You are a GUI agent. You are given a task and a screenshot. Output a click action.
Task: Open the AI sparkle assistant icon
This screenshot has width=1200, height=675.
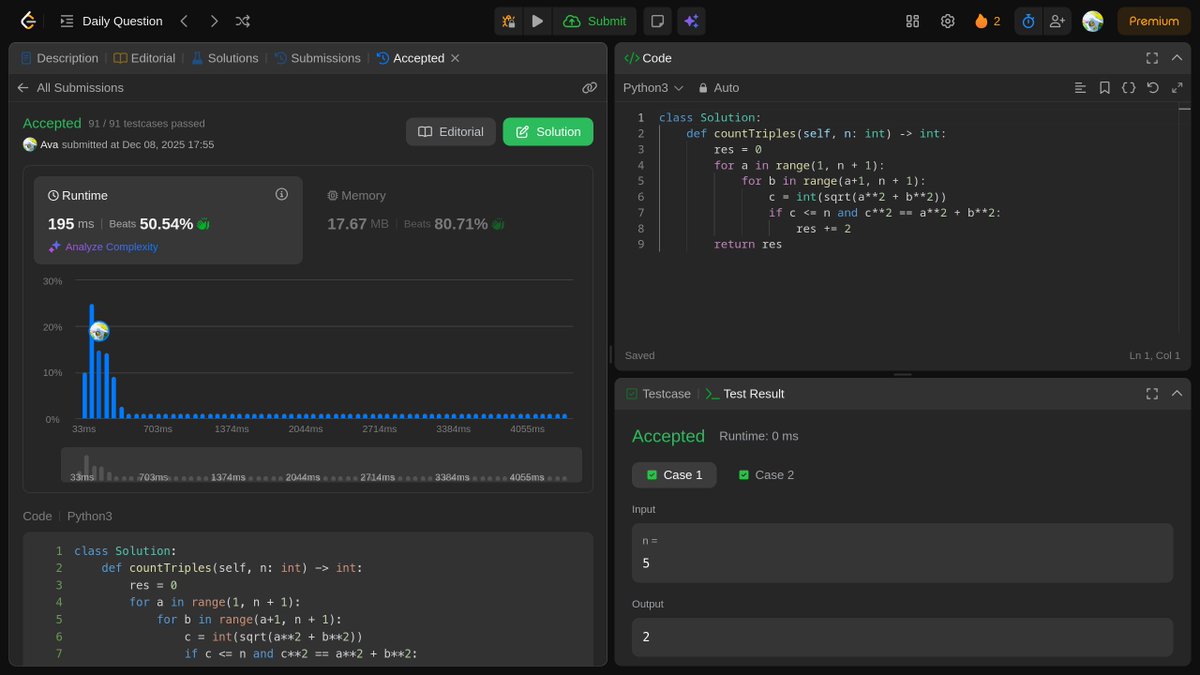pyautogui.click(x=690, y=21)
